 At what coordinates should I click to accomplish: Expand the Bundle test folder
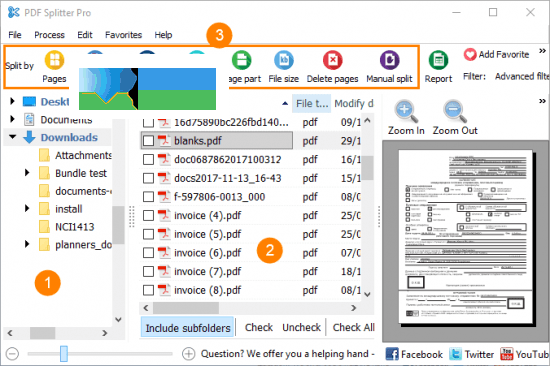point(27,173)
